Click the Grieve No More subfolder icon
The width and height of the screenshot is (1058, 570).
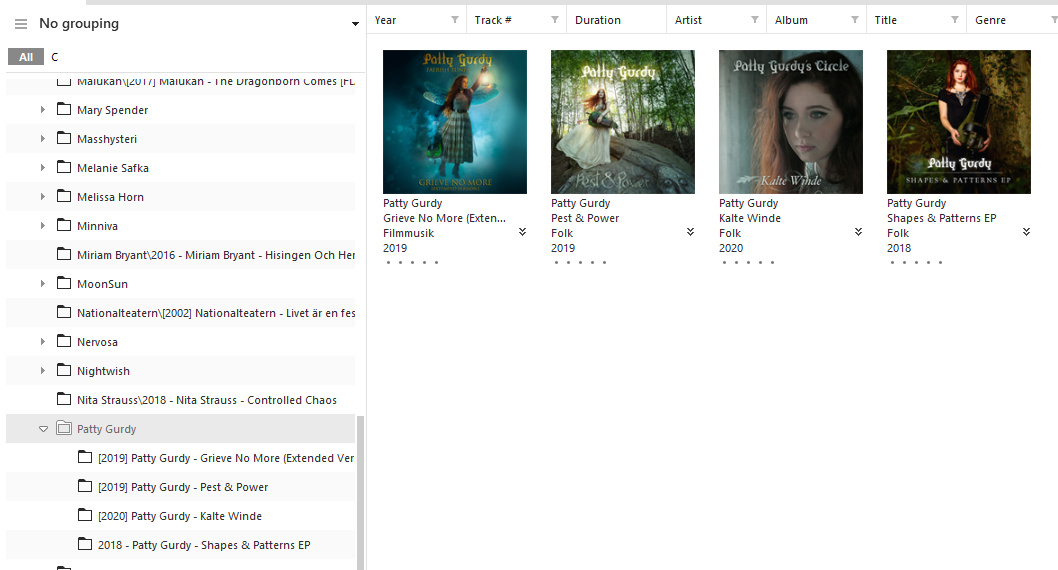click(x=85, y=457)
